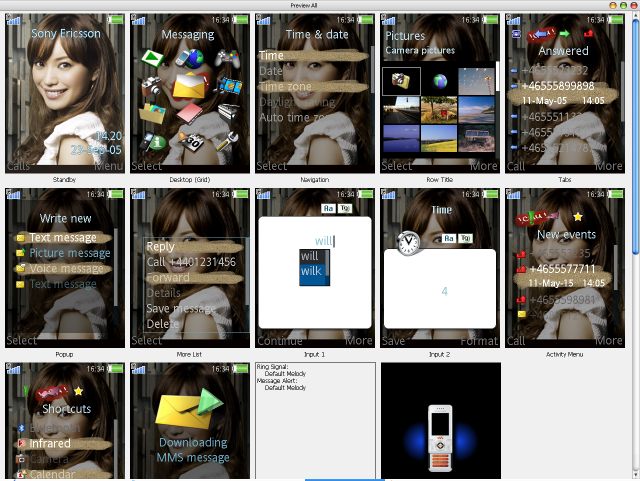
Task: Click the radio icon in Desktop grid
Action: point(228,114)
